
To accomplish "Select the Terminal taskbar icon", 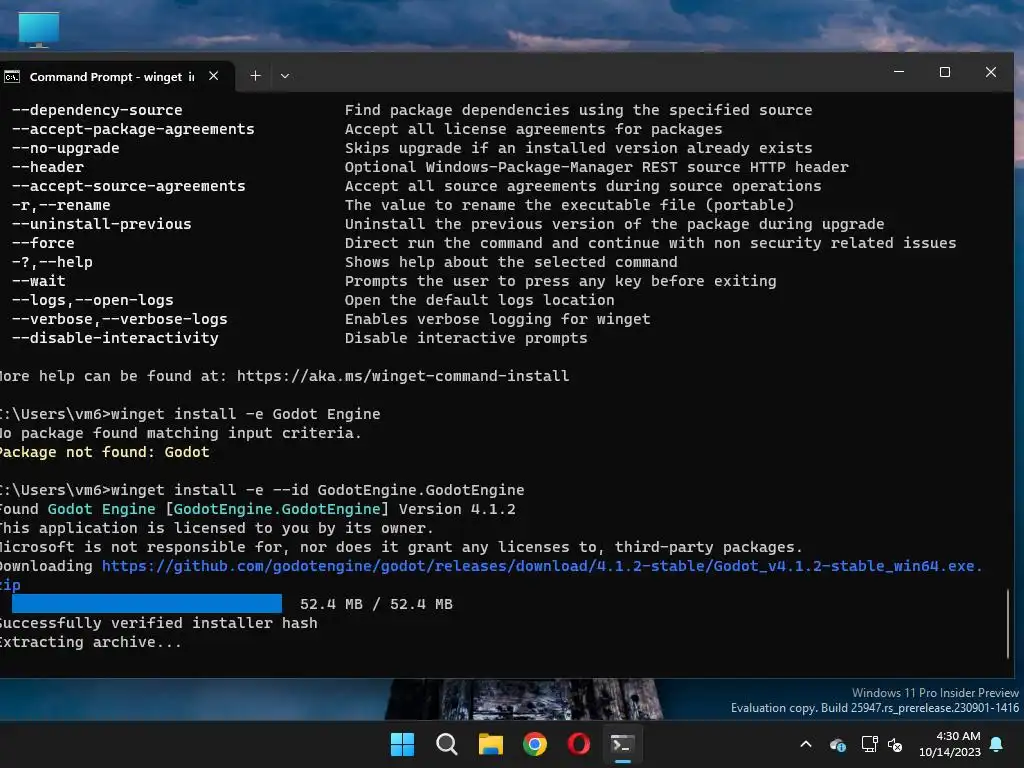I will pos(622,744).
